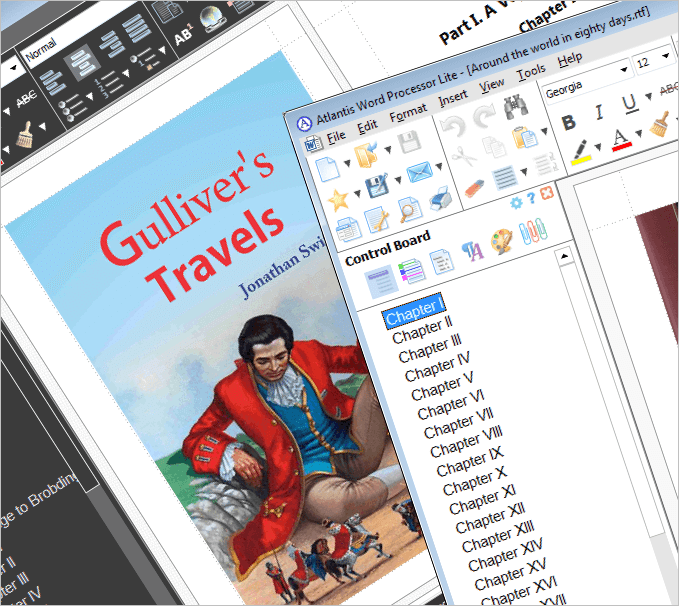Image resolution: width=679 pixels, height=606 pixels.
Task: Open the Insert menu
Action: (453, 99)
